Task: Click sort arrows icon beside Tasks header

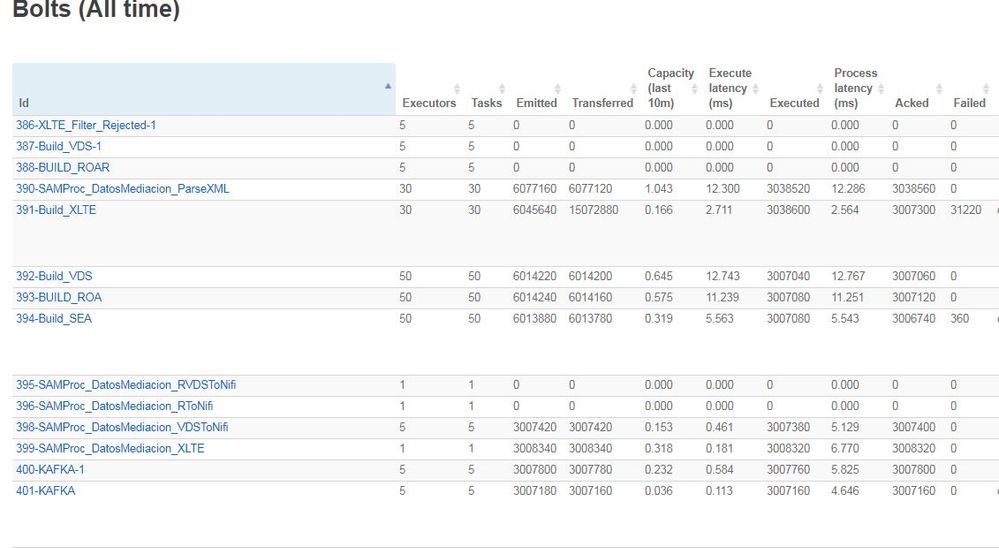Action: (x=502, y=89)
